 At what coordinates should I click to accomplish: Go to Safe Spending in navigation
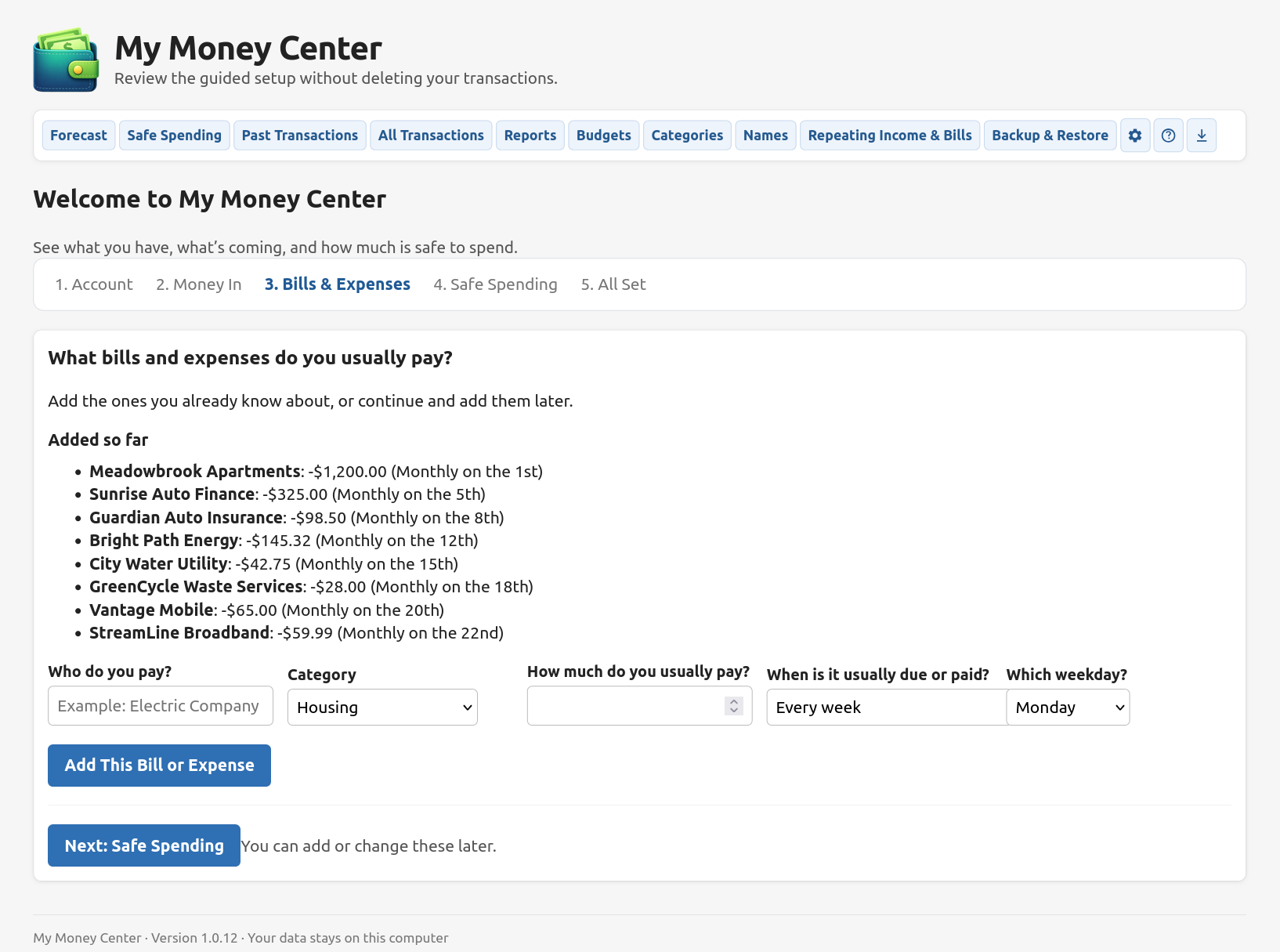pyautogui.click(x=175, y=136)
